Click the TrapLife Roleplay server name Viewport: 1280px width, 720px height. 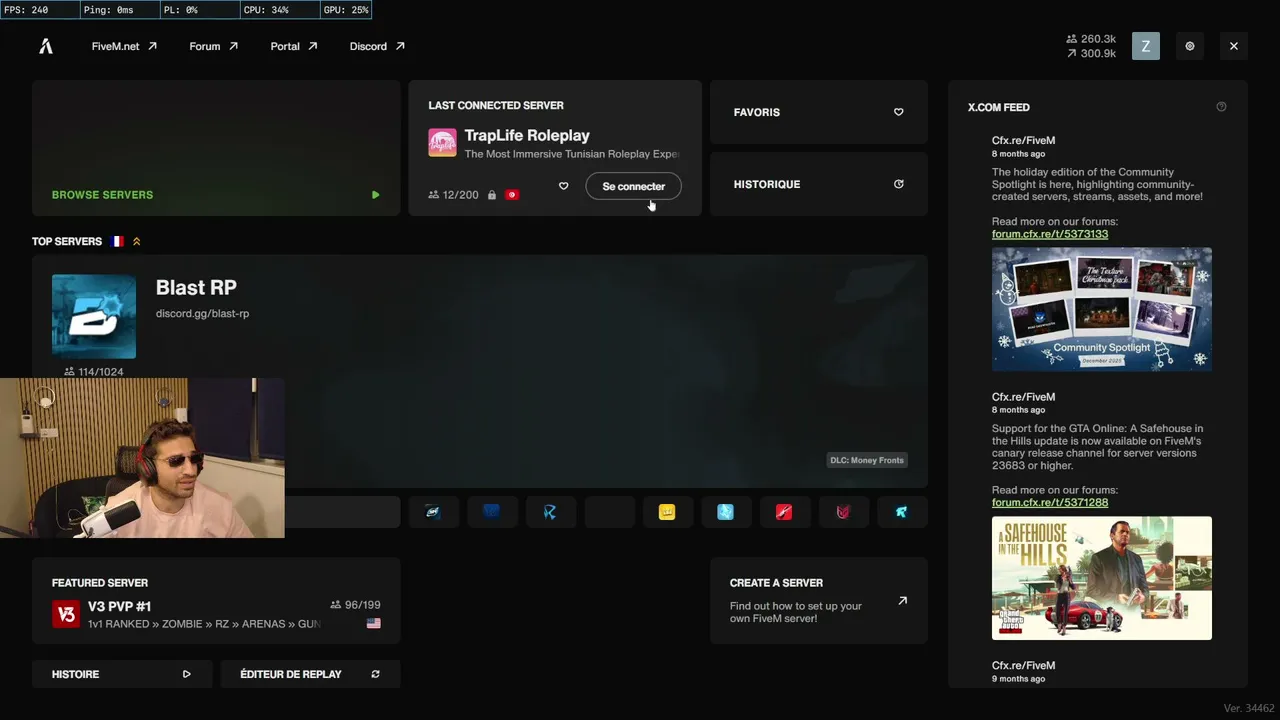coord(527,136)
